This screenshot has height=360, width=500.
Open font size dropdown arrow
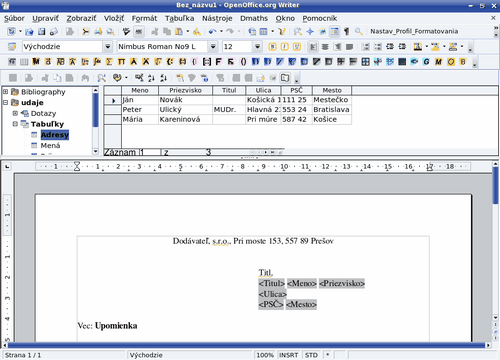tap(257, 47)
